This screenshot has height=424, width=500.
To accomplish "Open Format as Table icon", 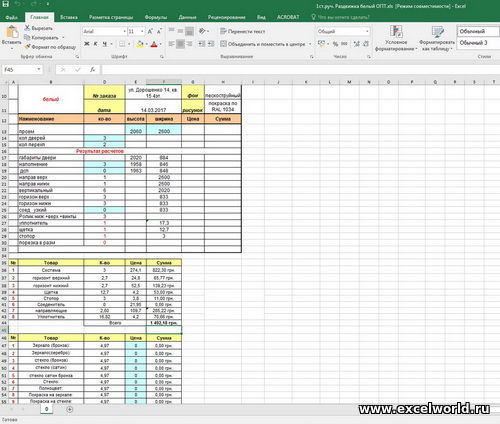I will click(437, 32).
